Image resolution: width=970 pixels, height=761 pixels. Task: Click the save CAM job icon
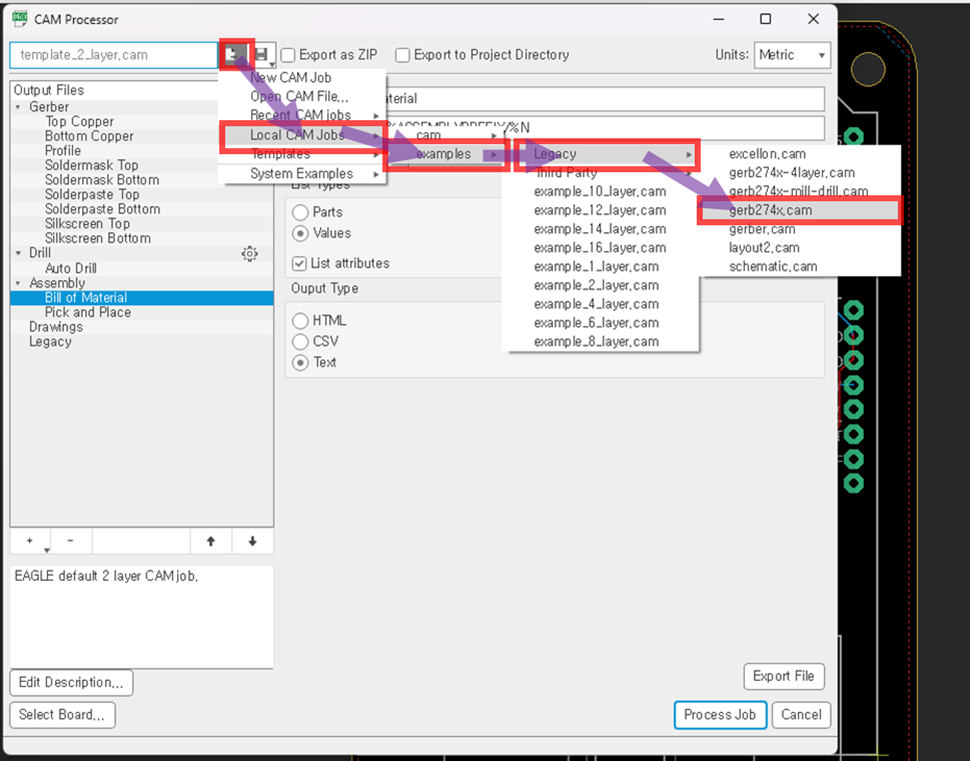click(x=263, y=55)
